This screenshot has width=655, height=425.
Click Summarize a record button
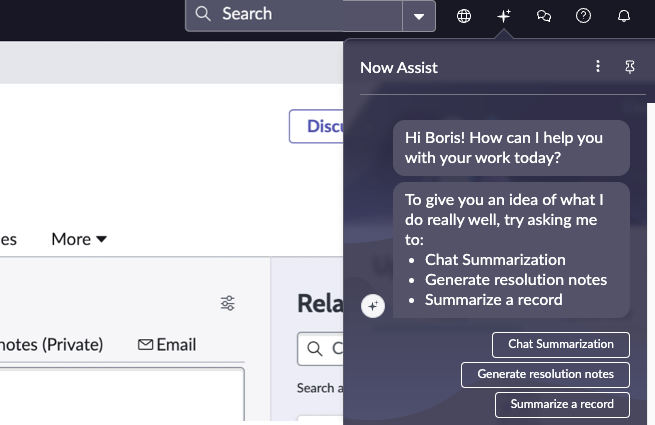pyautogui.click(x=562, y=405)
